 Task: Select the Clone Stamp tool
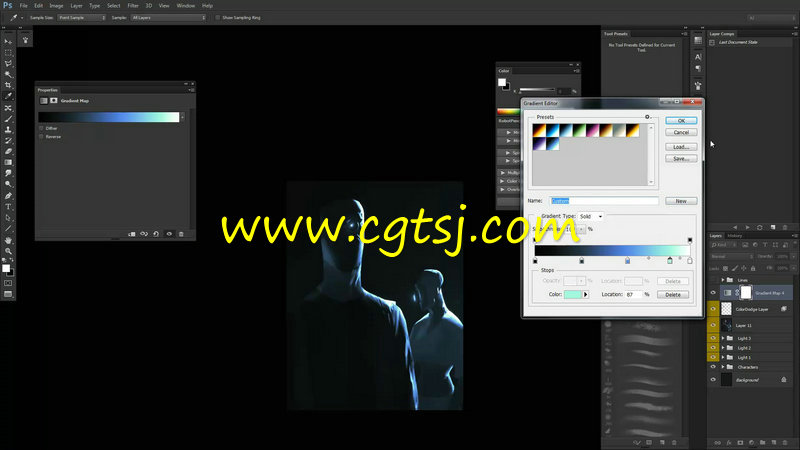(8, 130)
